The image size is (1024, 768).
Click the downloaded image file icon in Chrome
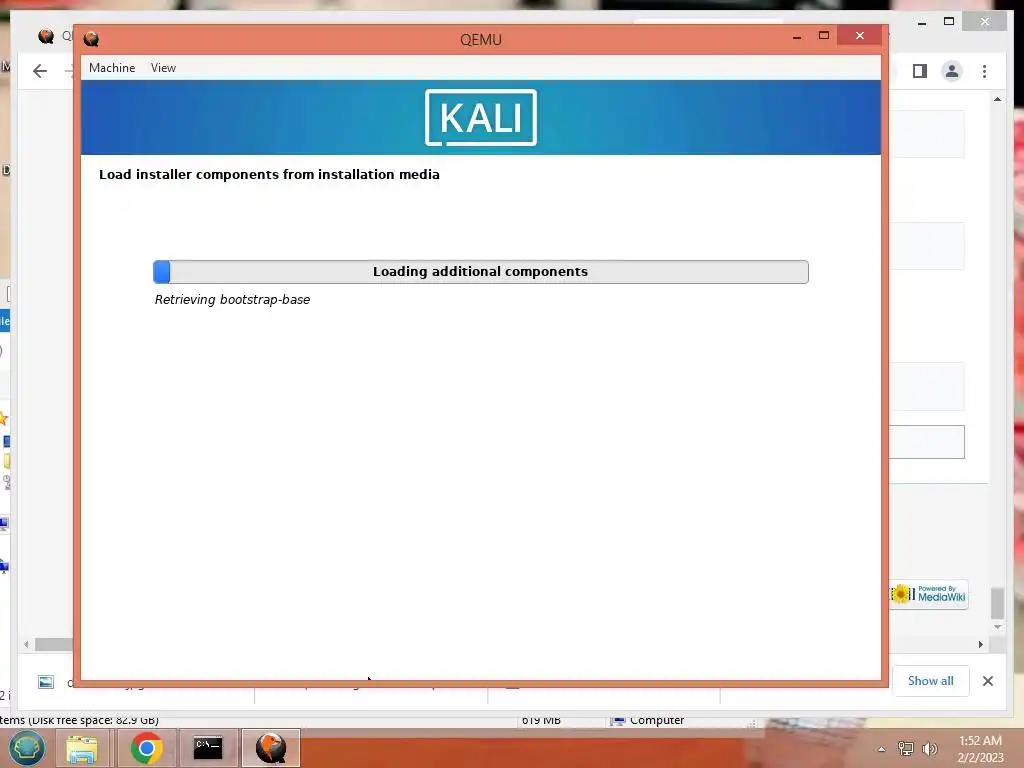tap(46, 682)
